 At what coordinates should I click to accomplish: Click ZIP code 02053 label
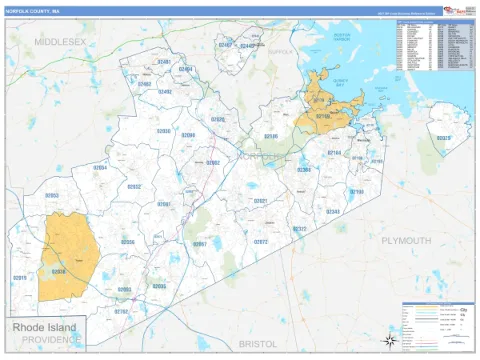click(52, 195)
